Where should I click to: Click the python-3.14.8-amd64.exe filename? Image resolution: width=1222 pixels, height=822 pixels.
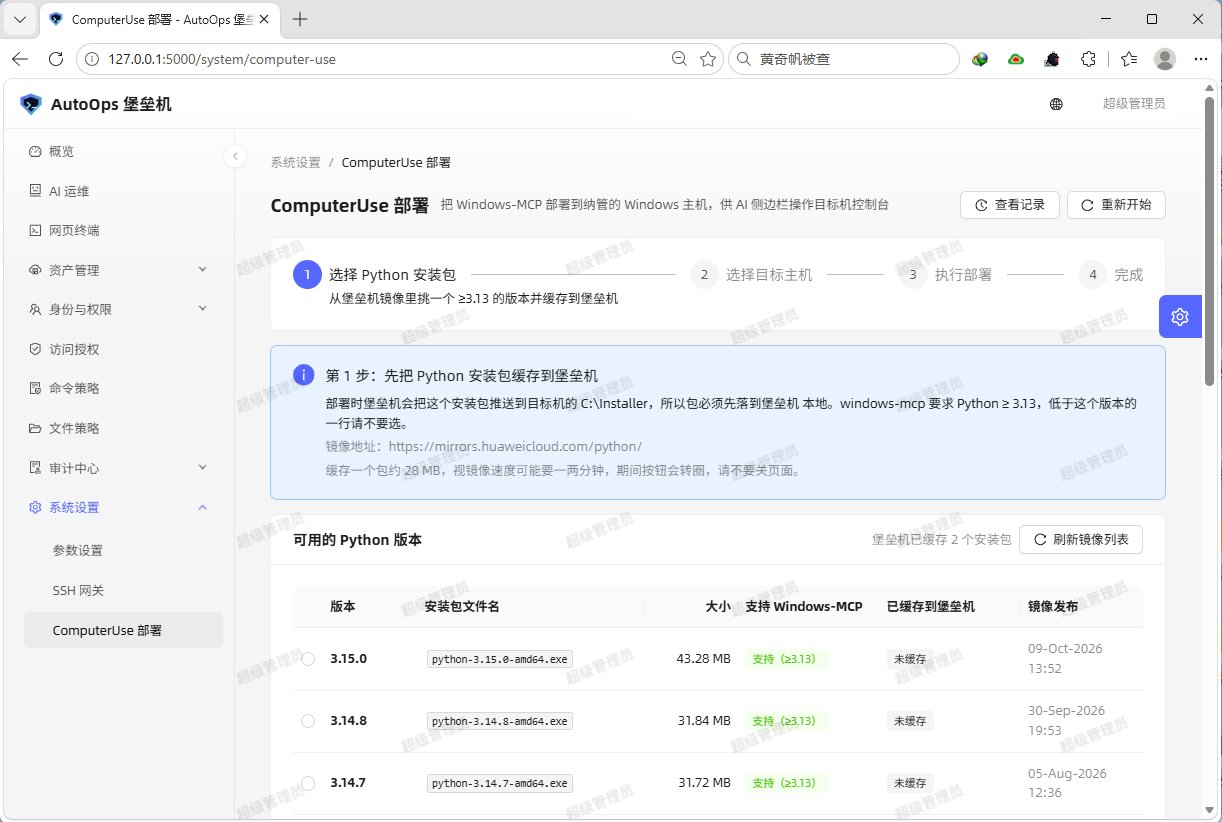500,721
